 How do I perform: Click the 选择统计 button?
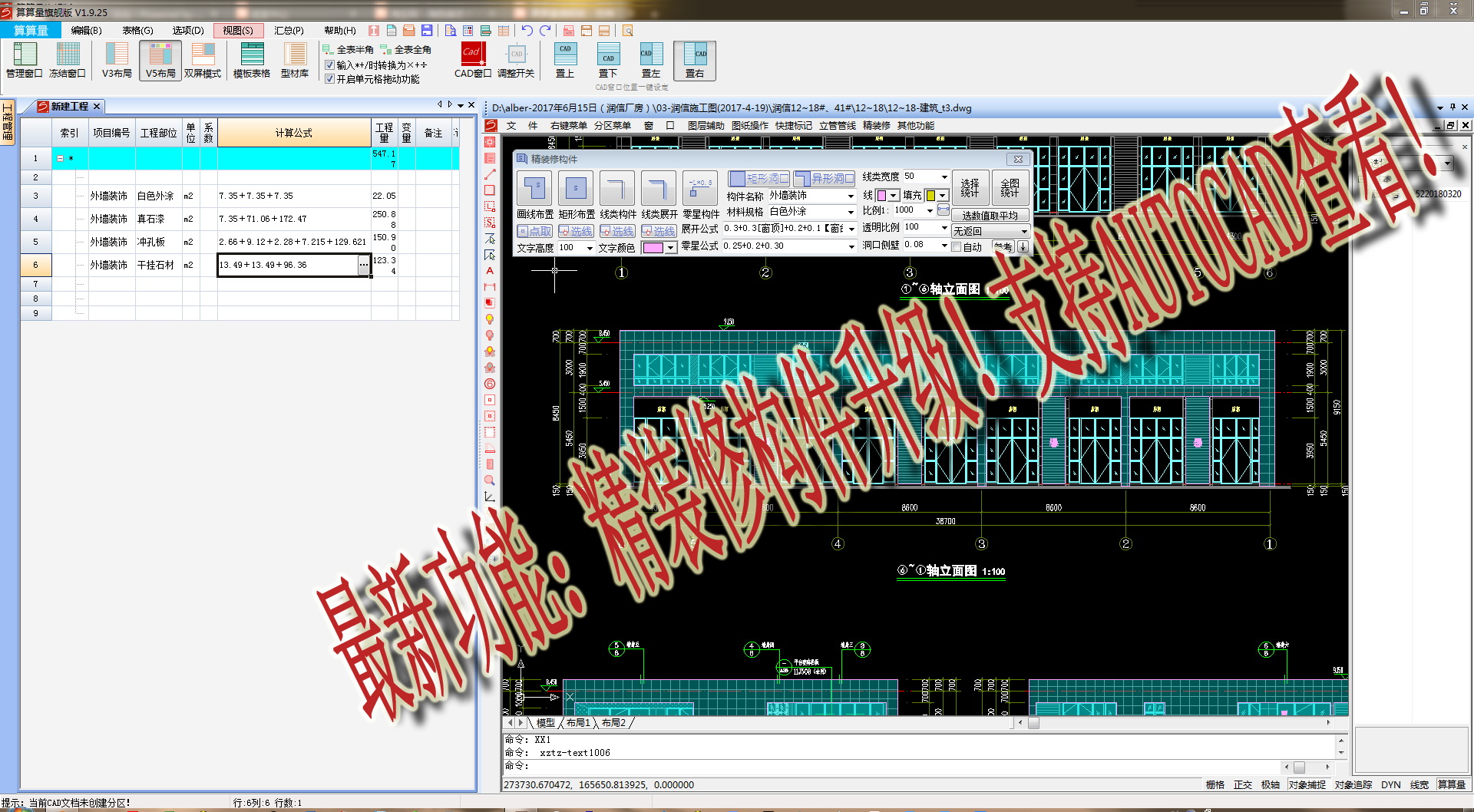(x=970, y=188)
